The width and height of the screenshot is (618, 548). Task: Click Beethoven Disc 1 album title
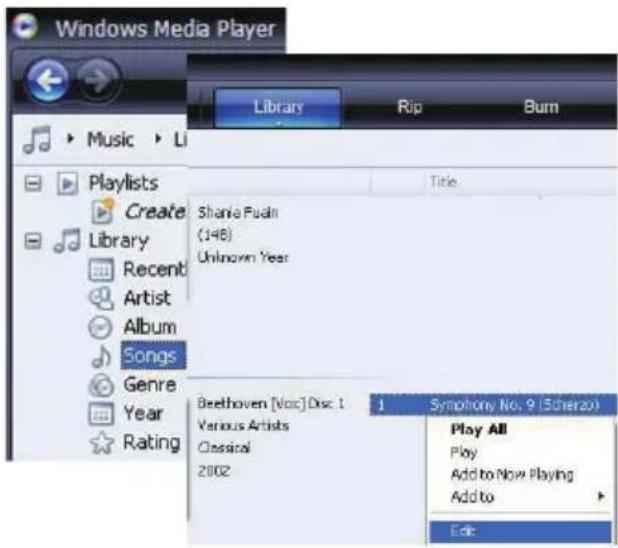pyautogui.click(x=271, y=403)
